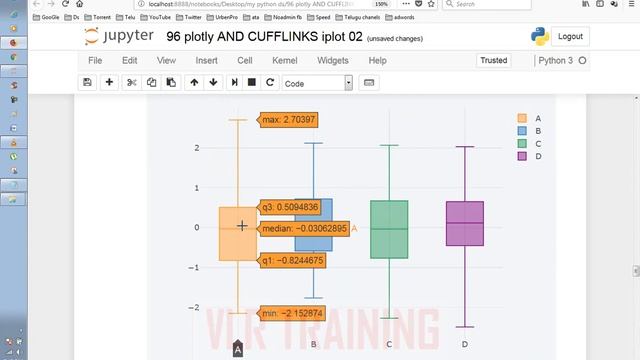Toggle trace A in the plot legend
Viewport: 640px width, 360px height.
(529, 118)
